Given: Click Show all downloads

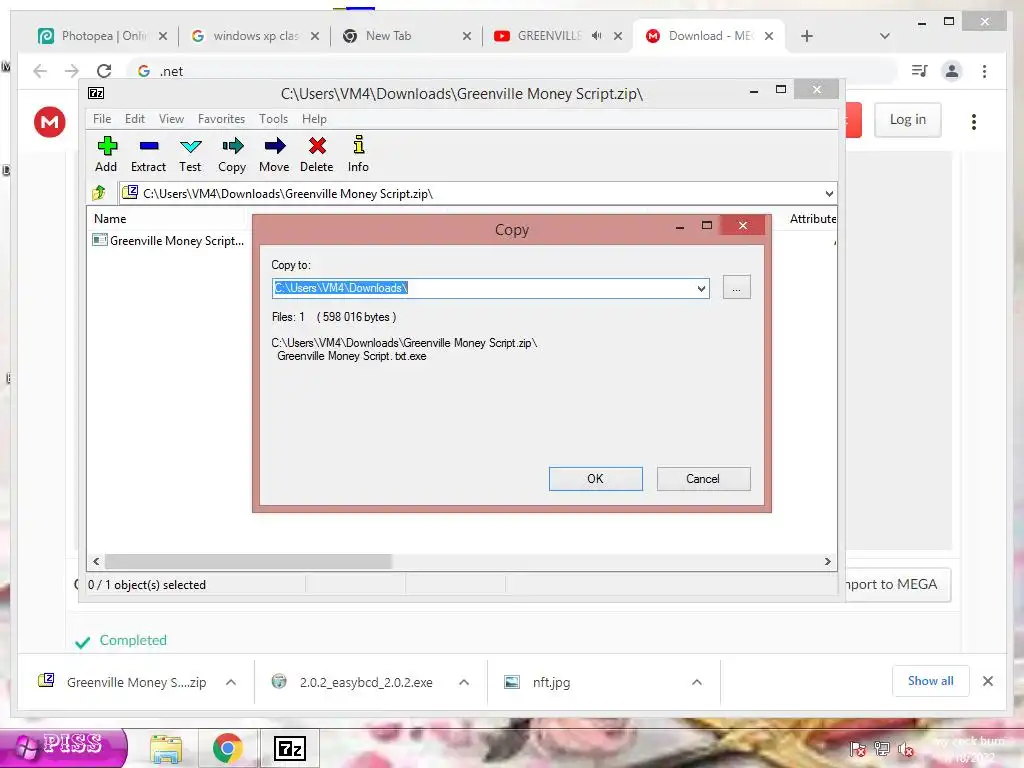Looking at the screenshot, I should click(x=930, y=681).
